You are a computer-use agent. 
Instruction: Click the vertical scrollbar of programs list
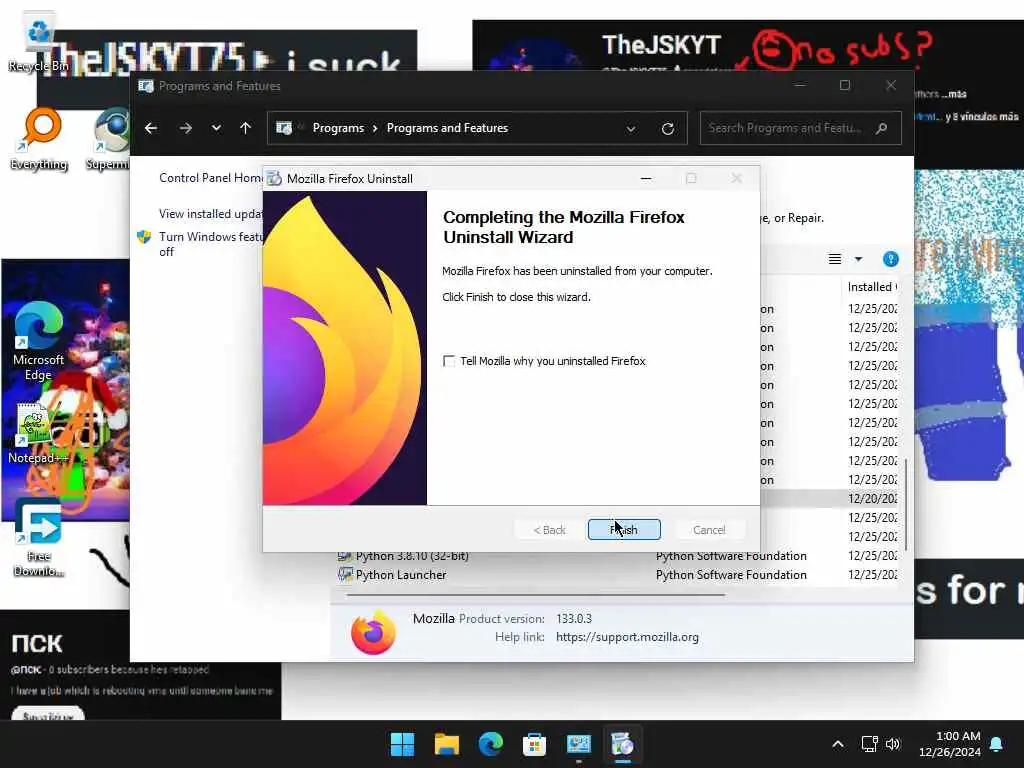[906, 504]
